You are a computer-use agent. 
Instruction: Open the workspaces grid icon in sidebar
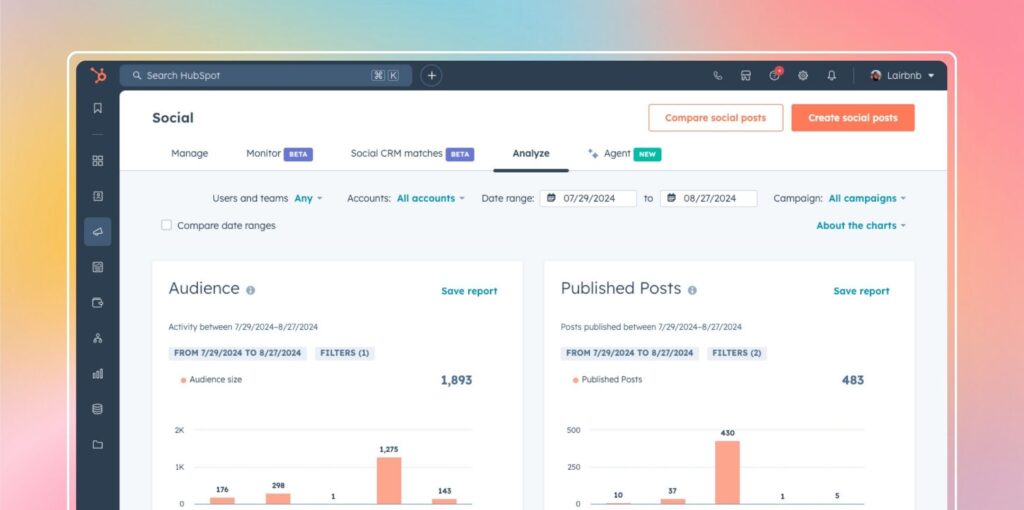[97, 161]
